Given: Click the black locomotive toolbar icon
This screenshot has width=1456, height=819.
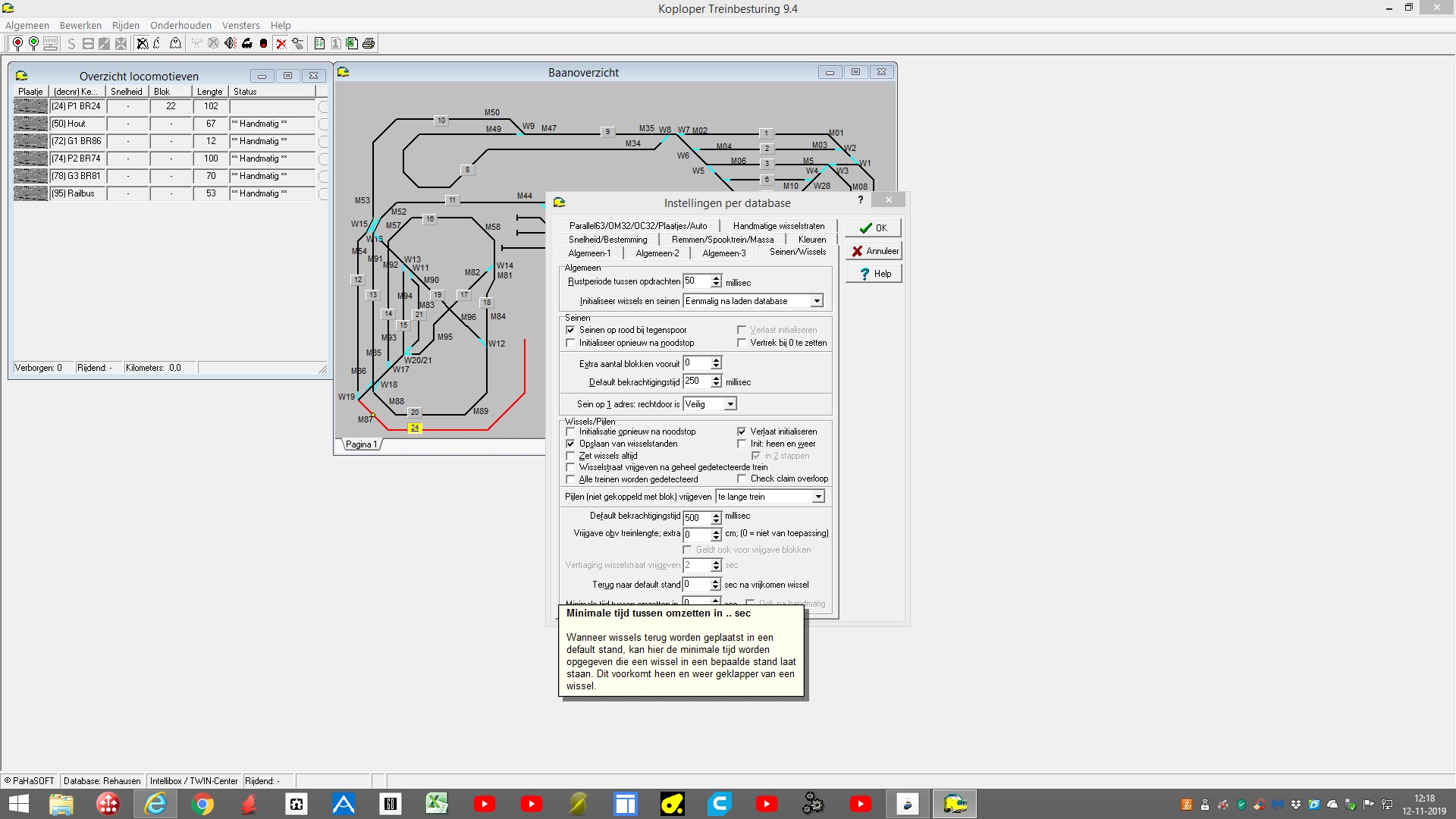Looking at the screenshot, I should click(247, 43).
